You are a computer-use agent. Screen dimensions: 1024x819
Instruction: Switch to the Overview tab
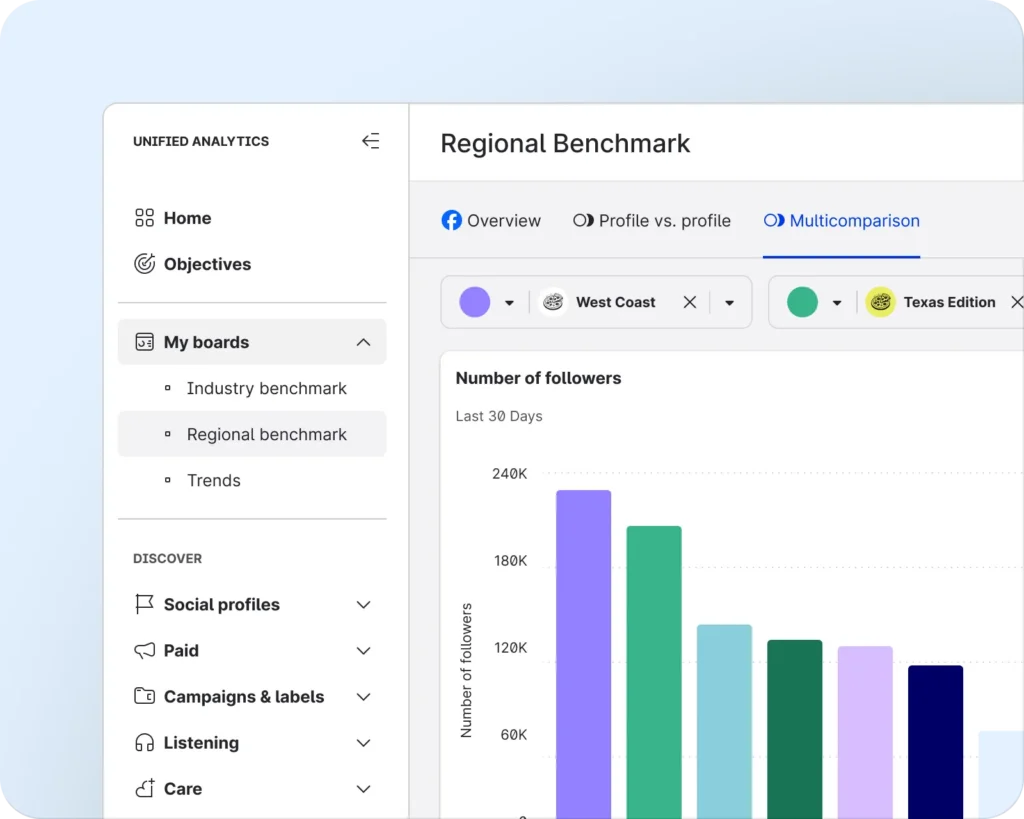click(491, 221)
